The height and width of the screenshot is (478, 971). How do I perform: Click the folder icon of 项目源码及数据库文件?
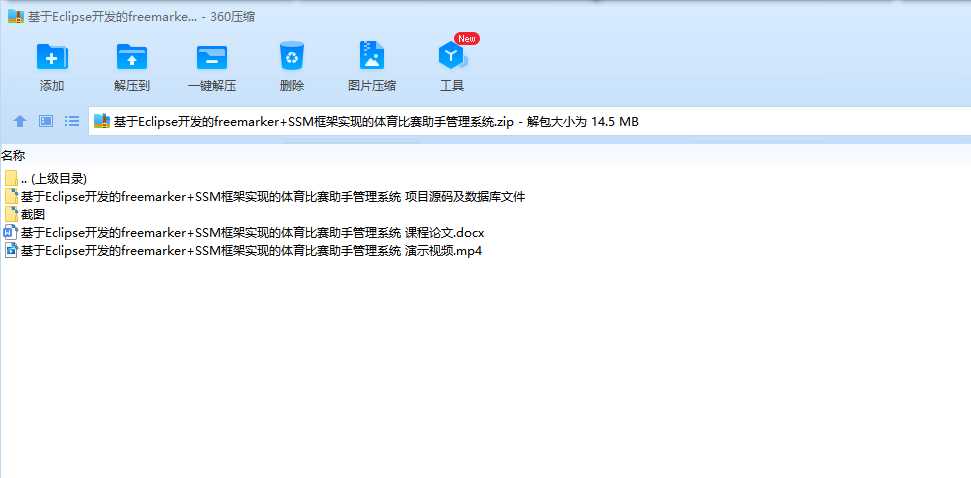click(11, 196)
